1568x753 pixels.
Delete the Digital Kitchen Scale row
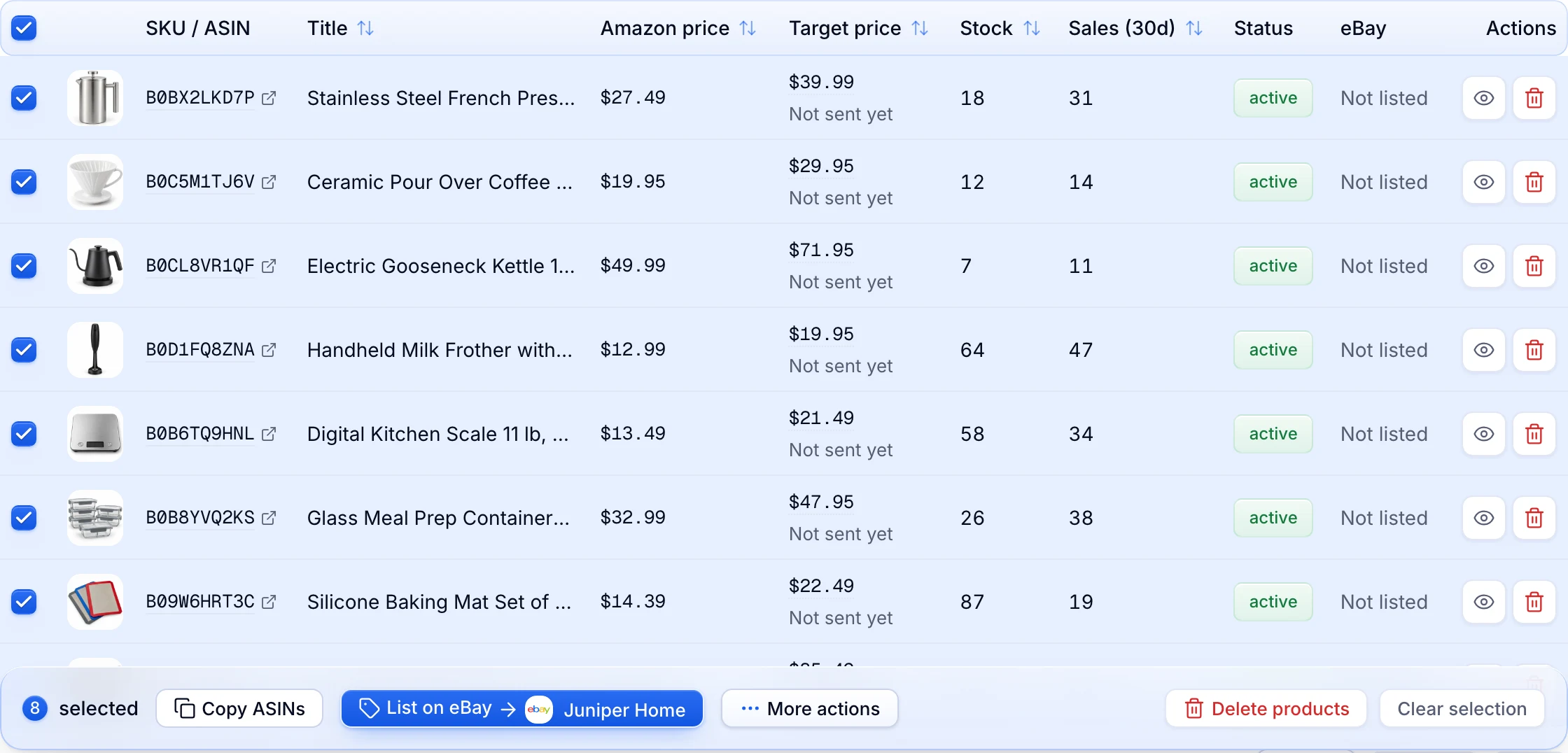pos(1534,434)
